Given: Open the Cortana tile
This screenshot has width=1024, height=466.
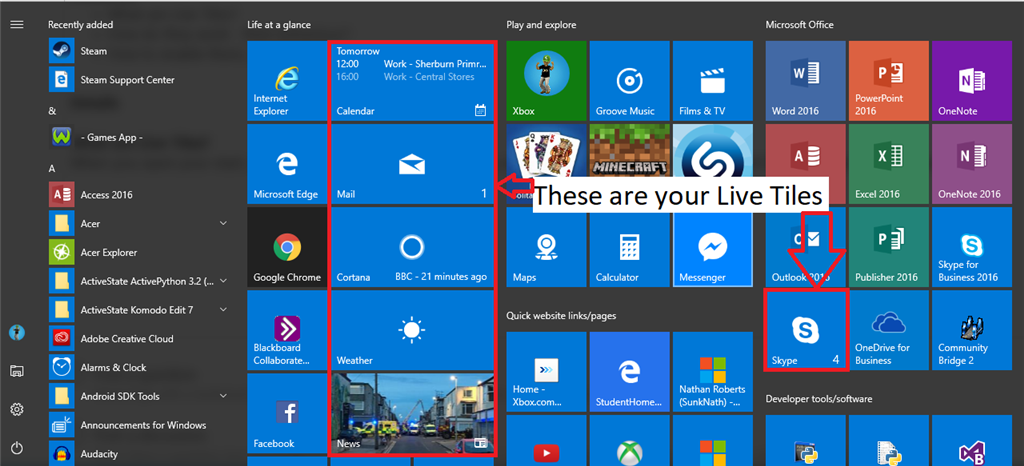Looking at the screenshot, I should tap(411, 247).
